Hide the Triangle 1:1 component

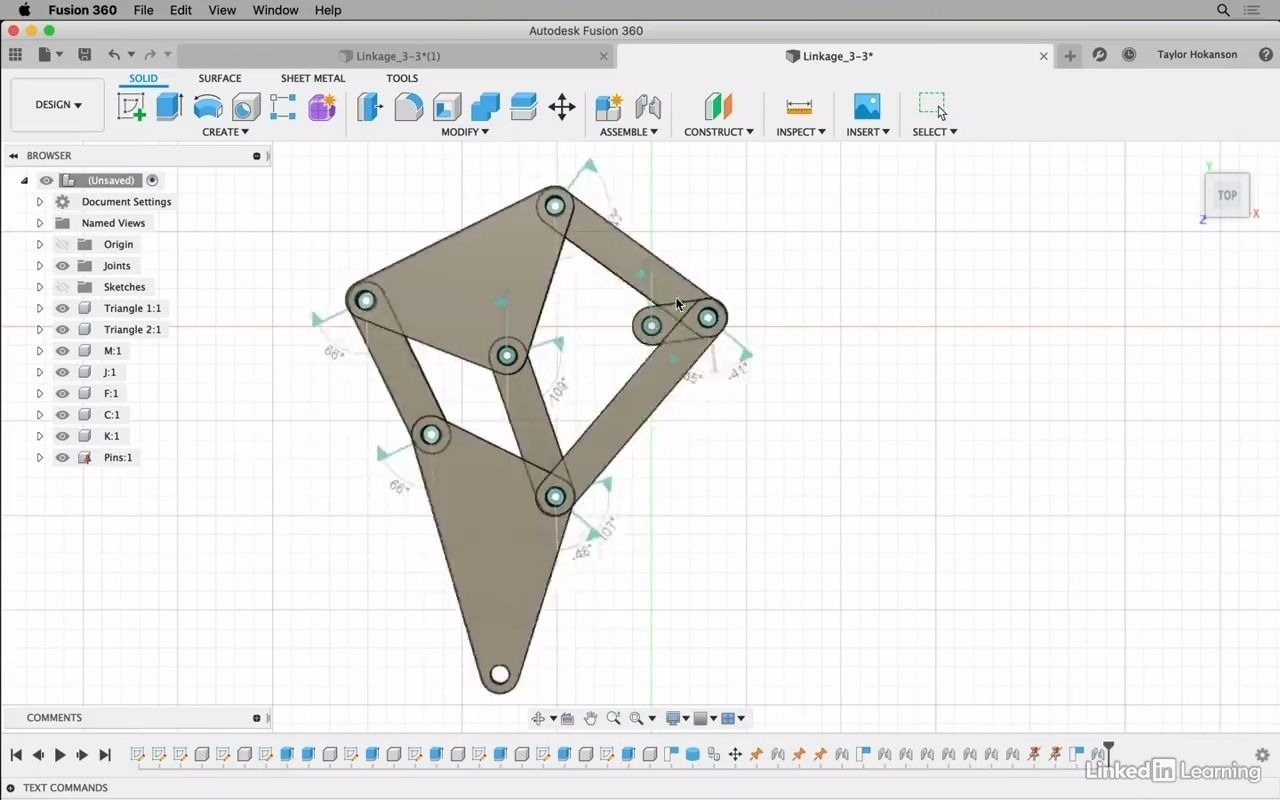point(62,308)
